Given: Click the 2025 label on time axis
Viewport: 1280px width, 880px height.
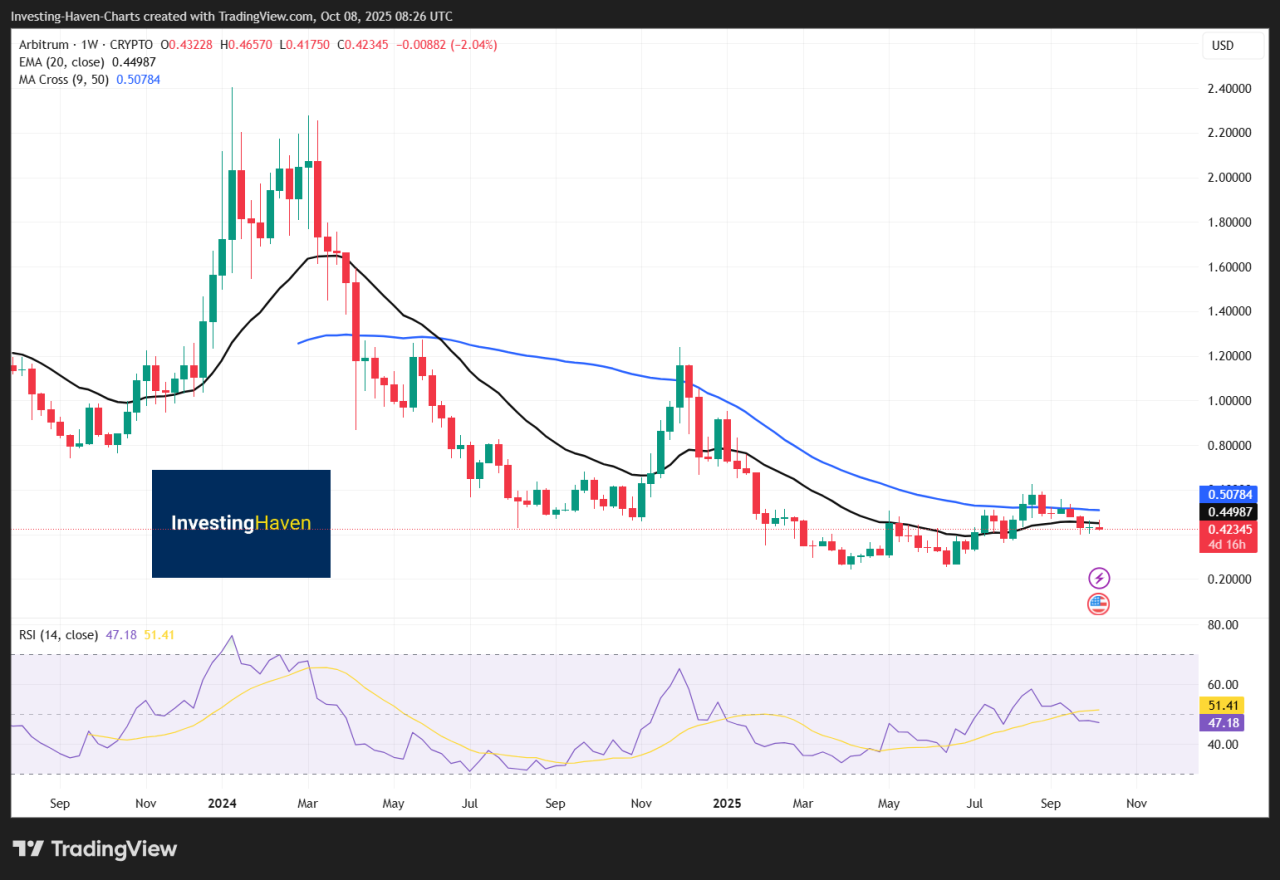Looking at the screenshot, I should click(x=726, y=803).
